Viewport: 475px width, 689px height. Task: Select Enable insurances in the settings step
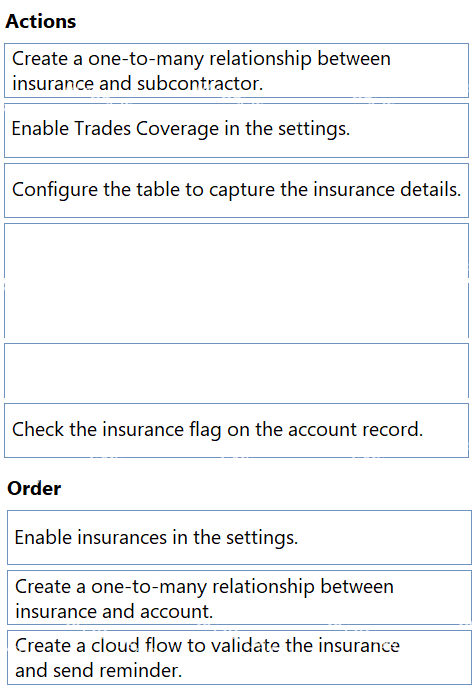[239, 537]
